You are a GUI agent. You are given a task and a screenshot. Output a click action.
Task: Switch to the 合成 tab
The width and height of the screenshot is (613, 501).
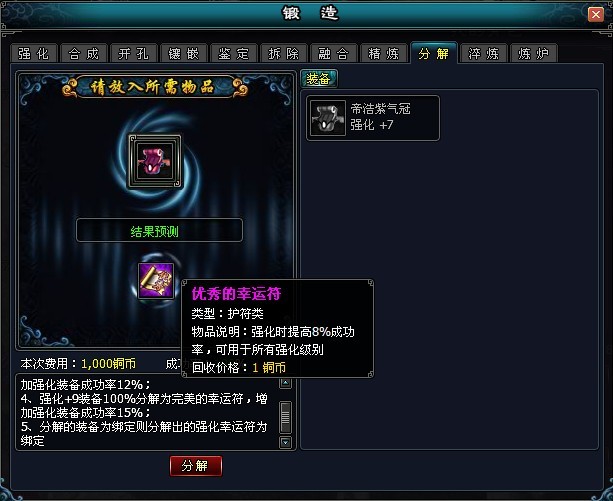click(x=84, y=53)
